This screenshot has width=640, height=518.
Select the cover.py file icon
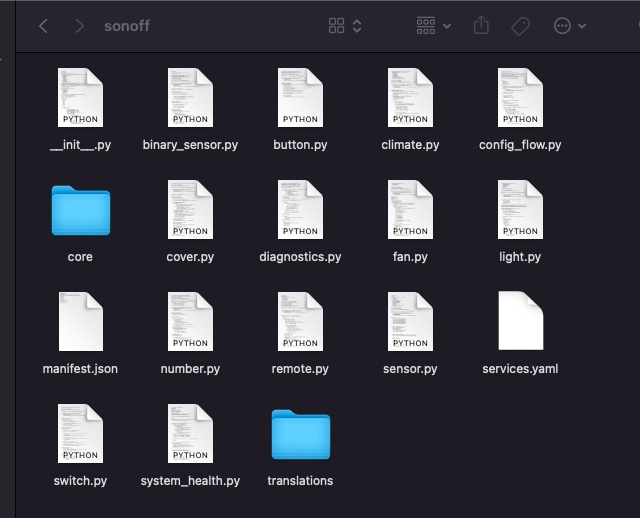tap(190, 209)
